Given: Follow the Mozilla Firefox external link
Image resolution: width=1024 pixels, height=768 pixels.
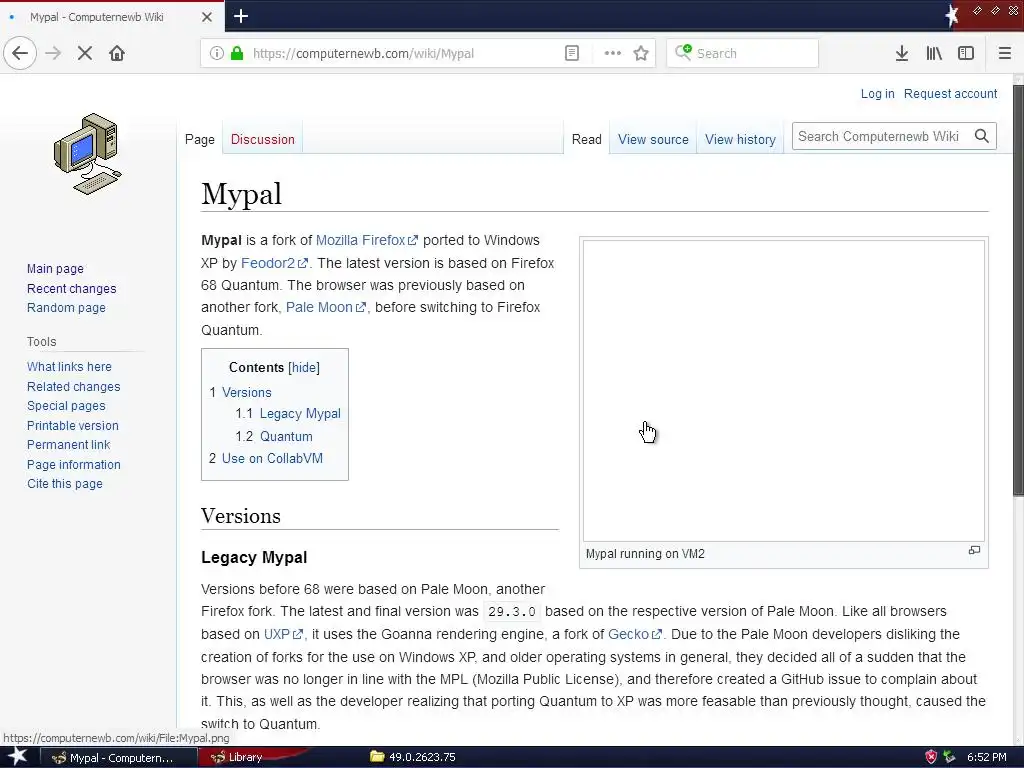Looking at the screenshot, I should [x=366, y=240].
